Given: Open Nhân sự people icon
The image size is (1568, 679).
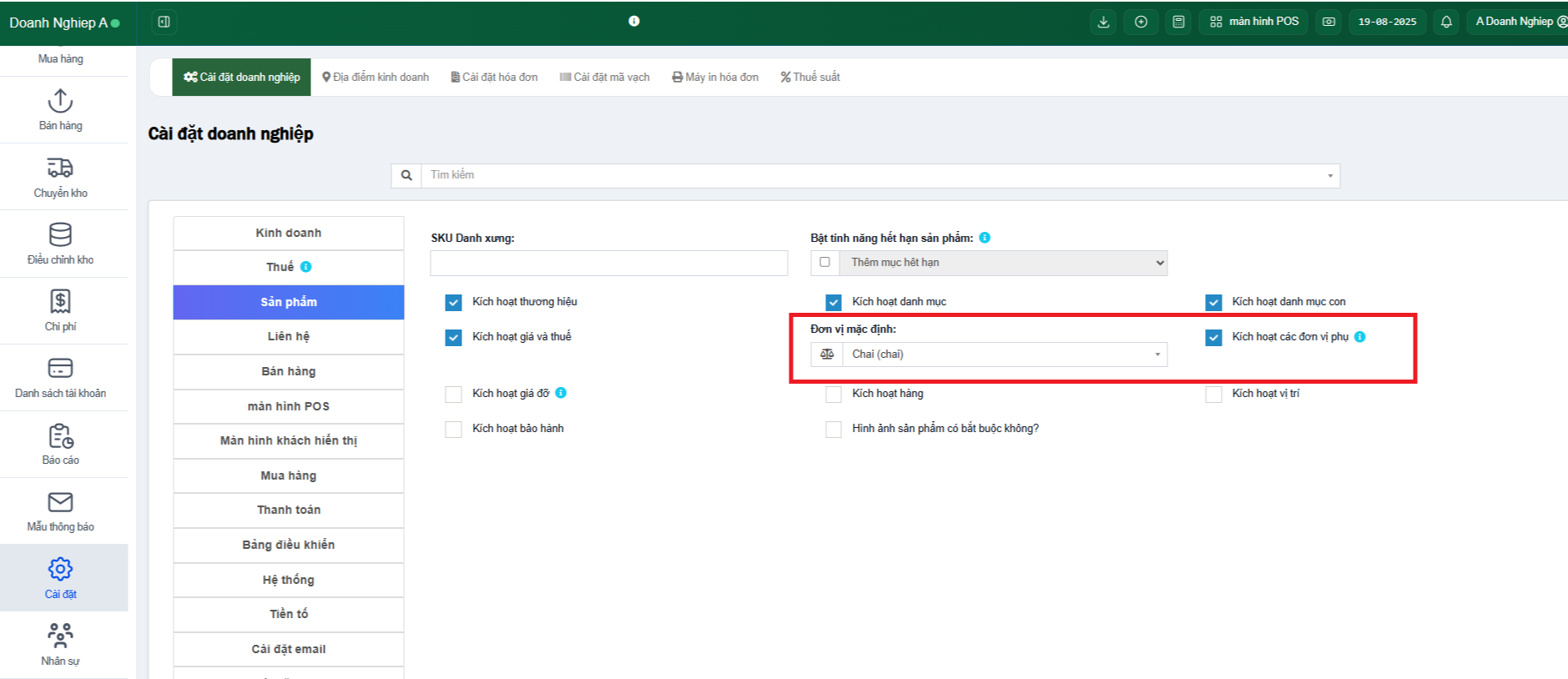Looking at the screenshot, I should pyautogui.click(x=60, y=636).
